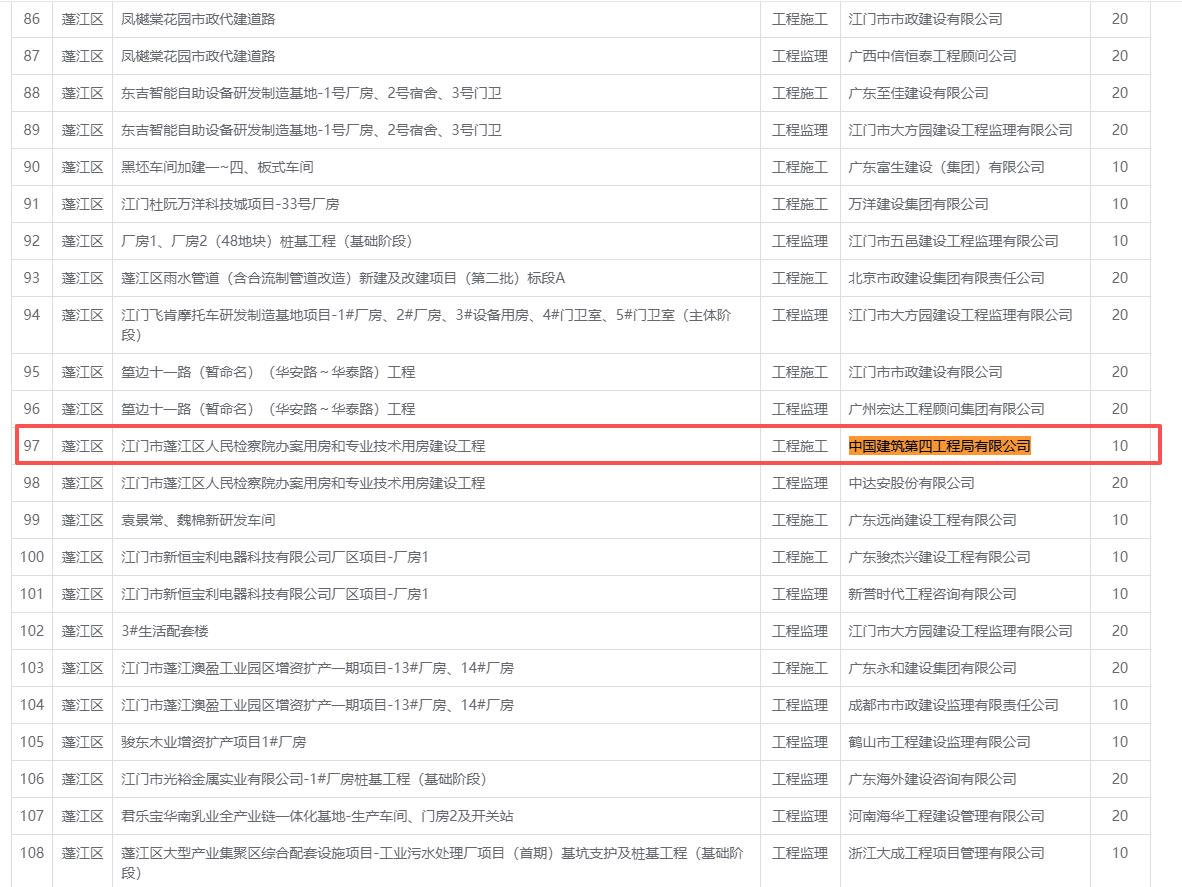This screenshot has width=1182, height=887.
Task: Click 广东骏杰兴建设工程有限公司 company name
Action: point(932,557)
